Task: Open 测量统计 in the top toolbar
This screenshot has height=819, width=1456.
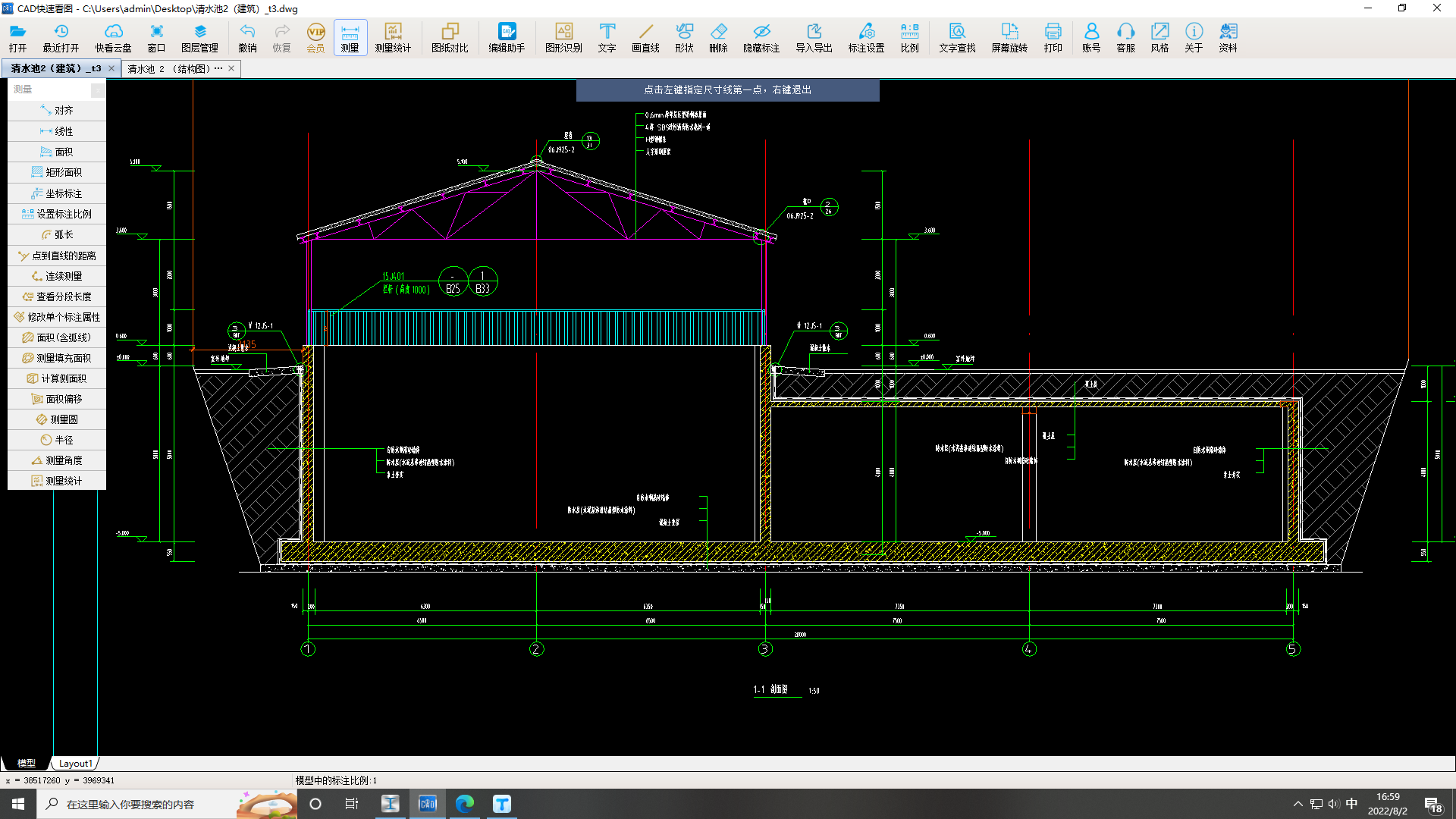Action: (393, 38)
